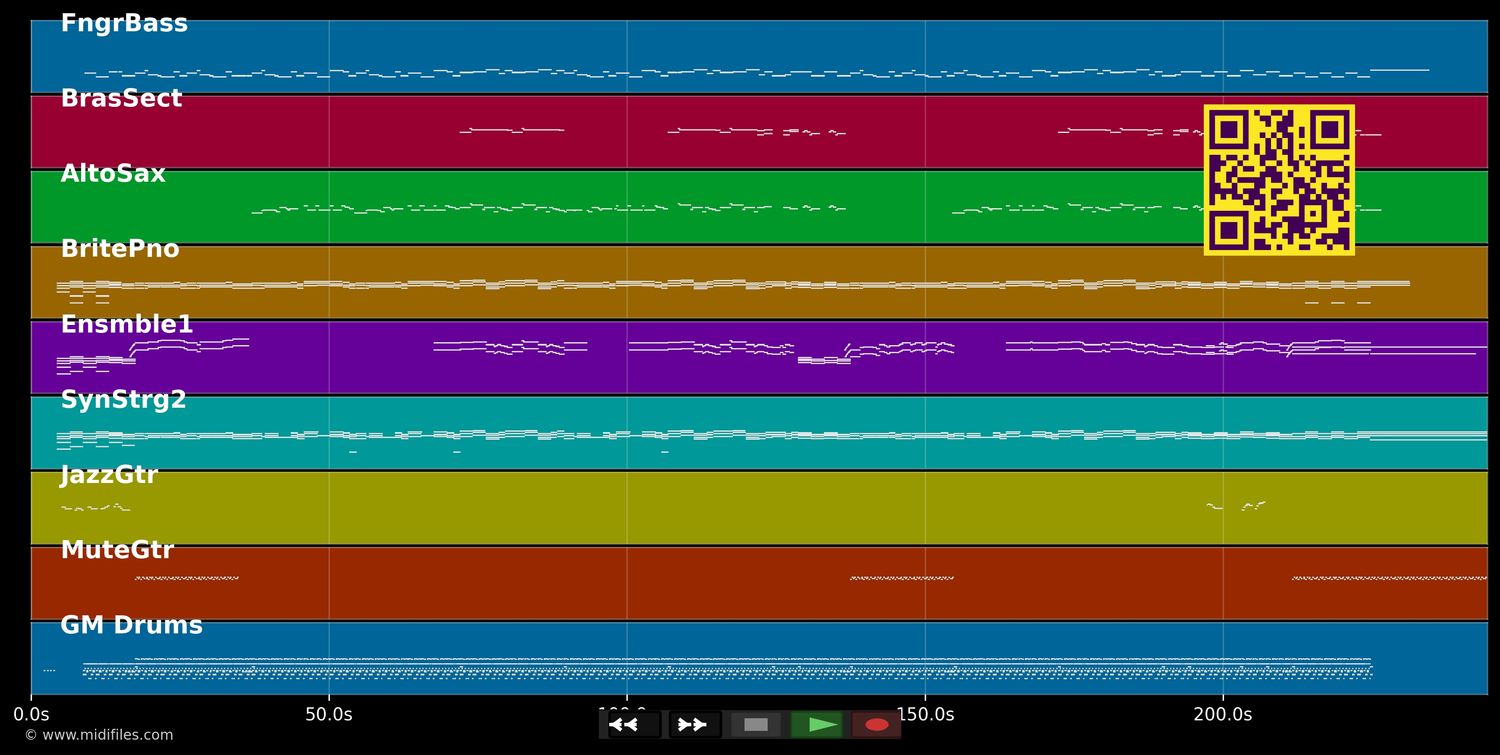
Task: Select the BrasSect track lane
Action: [x=700, y=130]
